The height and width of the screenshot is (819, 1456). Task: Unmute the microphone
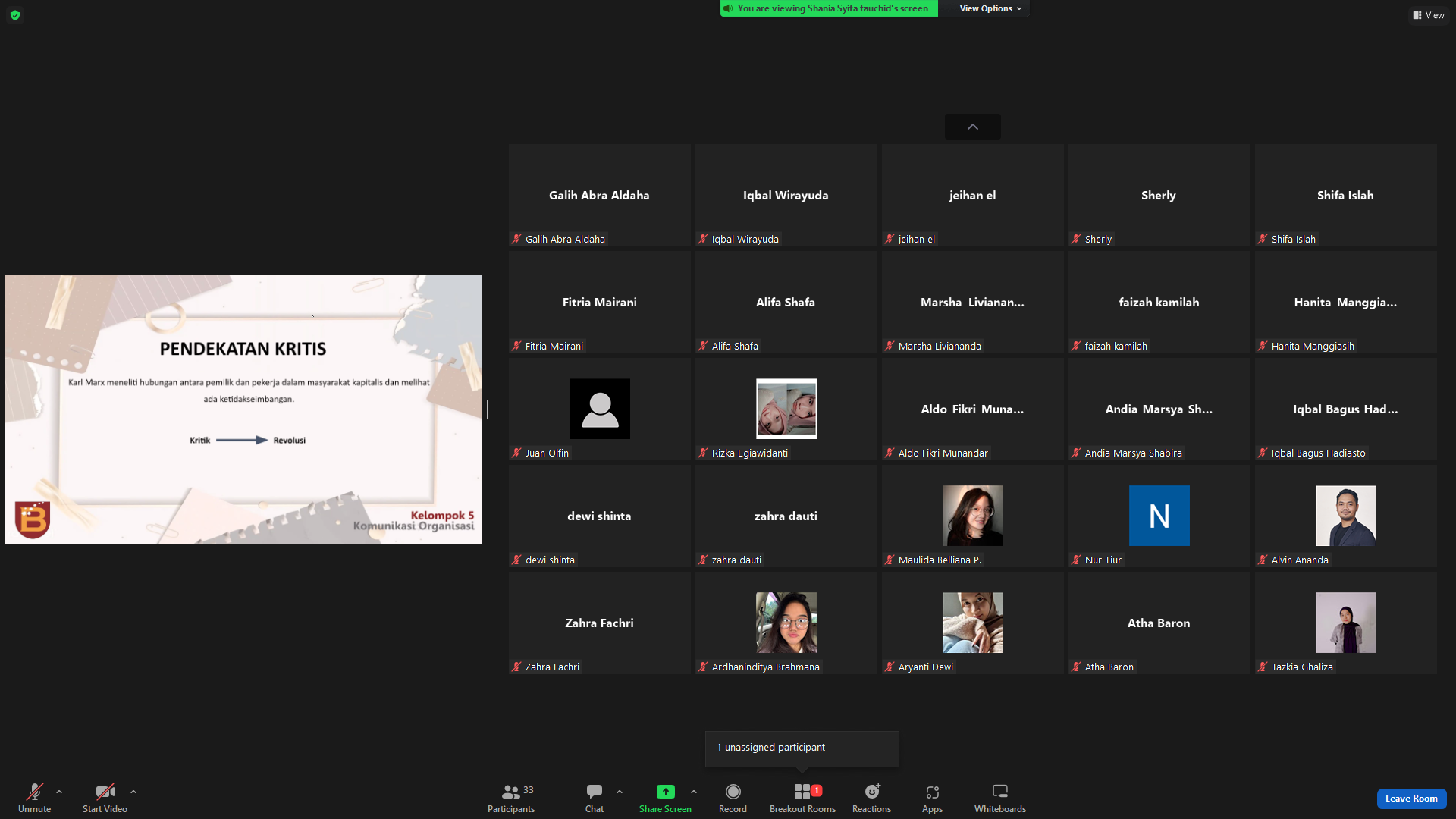34,798
